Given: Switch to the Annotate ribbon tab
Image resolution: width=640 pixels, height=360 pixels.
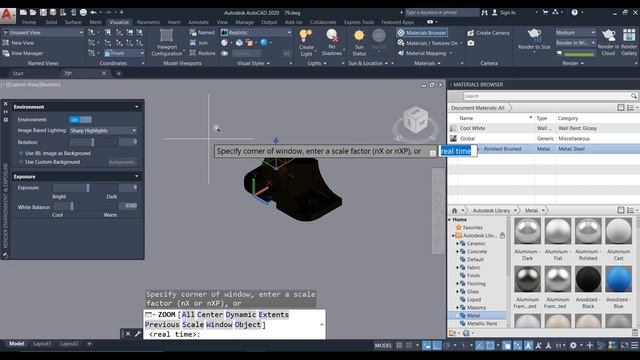Looking at the screenshot, I should 198,22.
